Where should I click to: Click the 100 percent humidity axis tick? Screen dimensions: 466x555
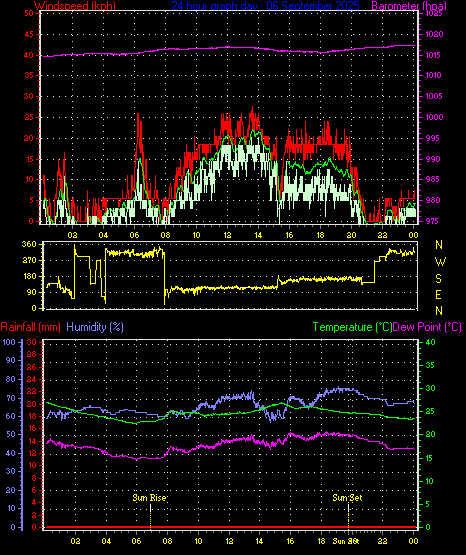pos(9,342)
